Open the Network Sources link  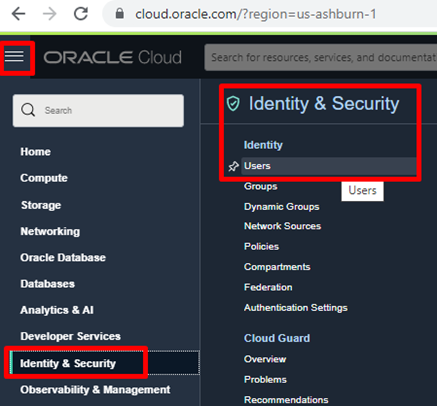(x=283, y=226)
